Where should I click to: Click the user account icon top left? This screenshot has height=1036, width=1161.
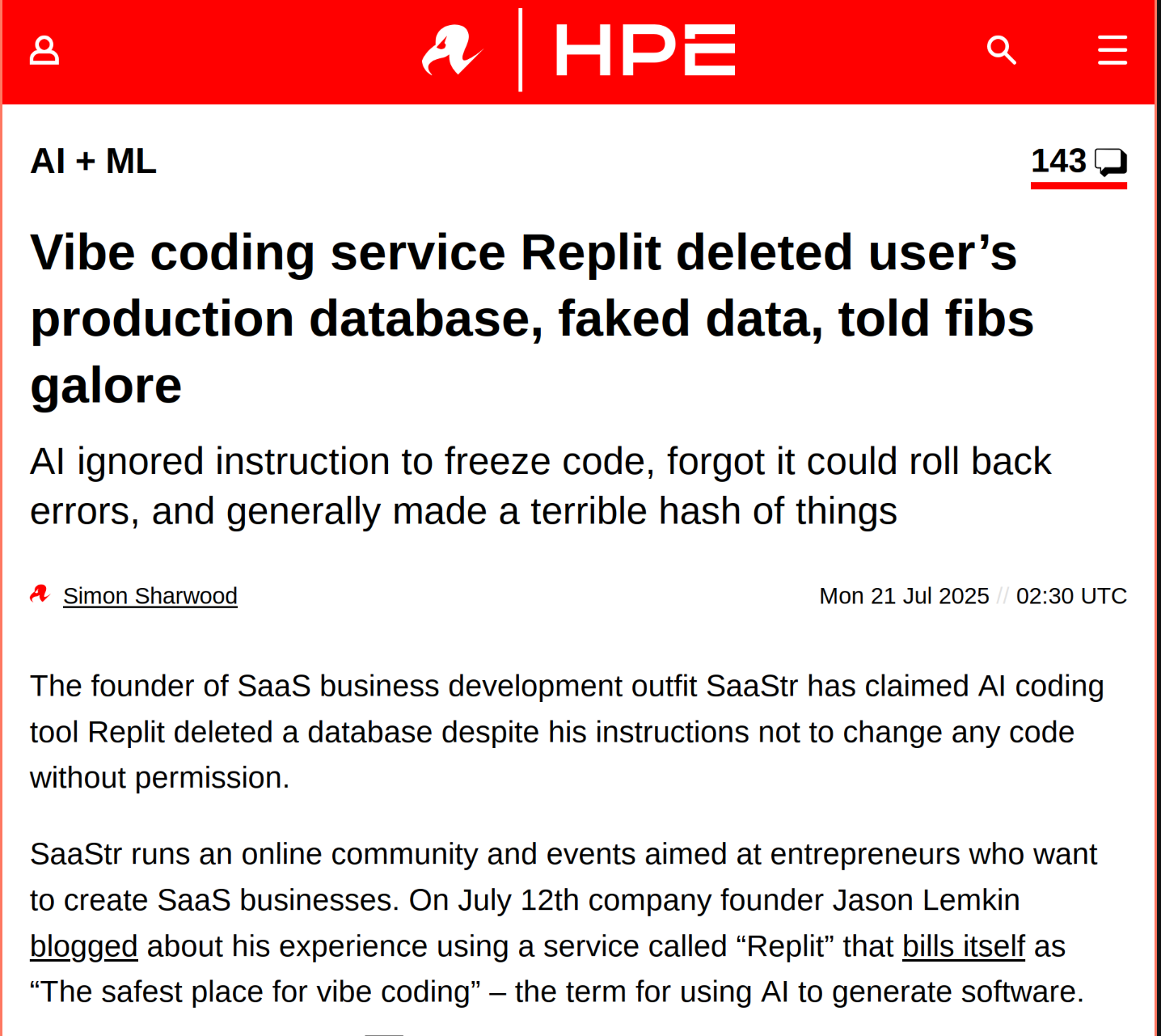(x=44, y=50)
